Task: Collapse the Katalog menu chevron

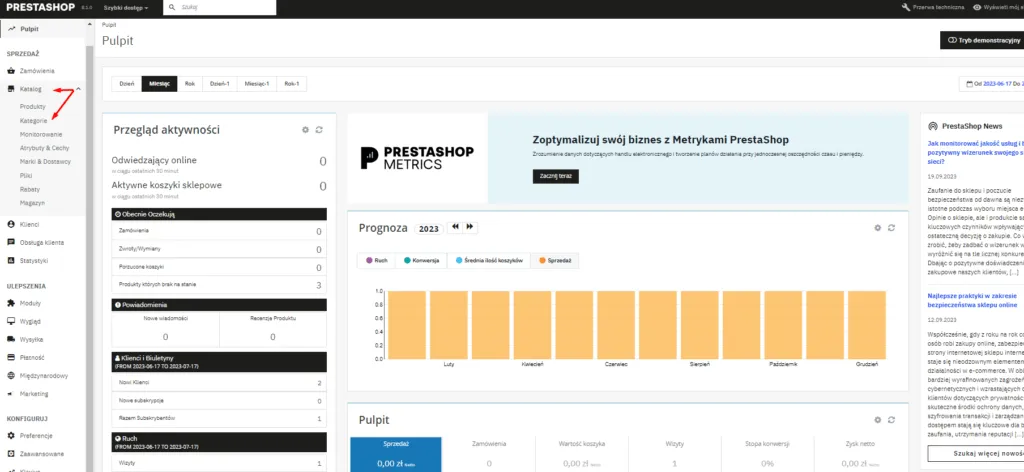Action: click(x=78, y=90)
